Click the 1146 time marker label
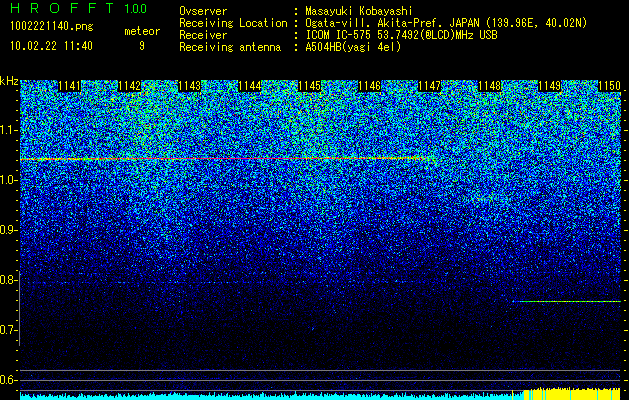This screenshot has width=629, height=400. tap(369, 86)
